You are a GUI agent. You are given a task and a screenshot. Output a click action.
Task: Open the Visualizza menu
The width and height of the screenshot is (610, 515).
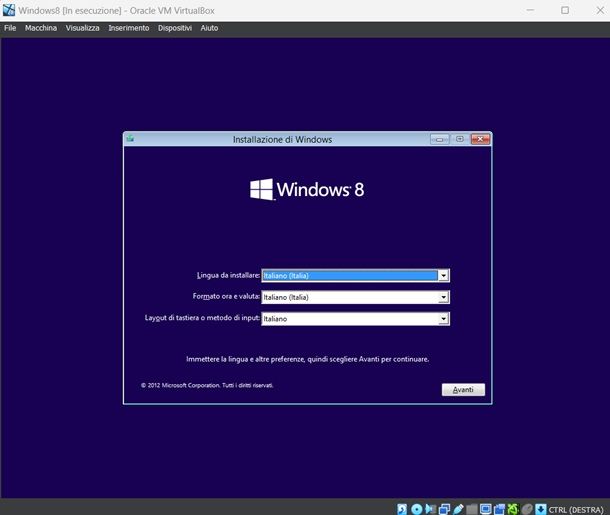pos(82,28)
